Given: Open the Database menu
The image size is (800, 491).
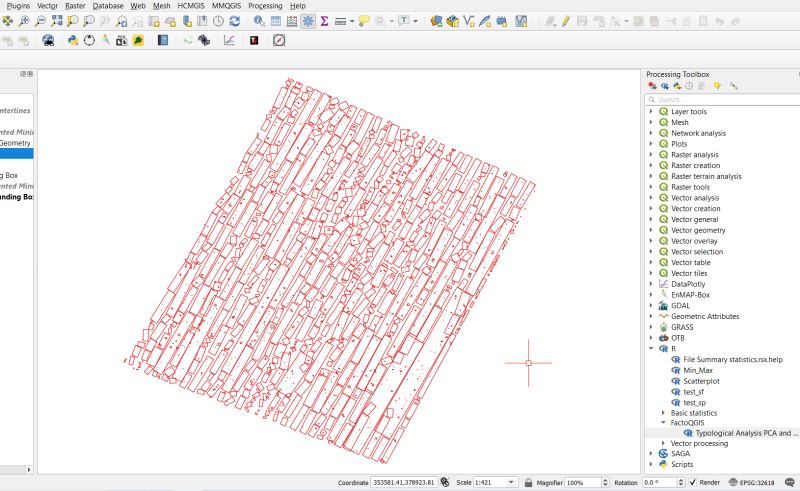Looking at the screenshot, I should (x=108, y=6).
